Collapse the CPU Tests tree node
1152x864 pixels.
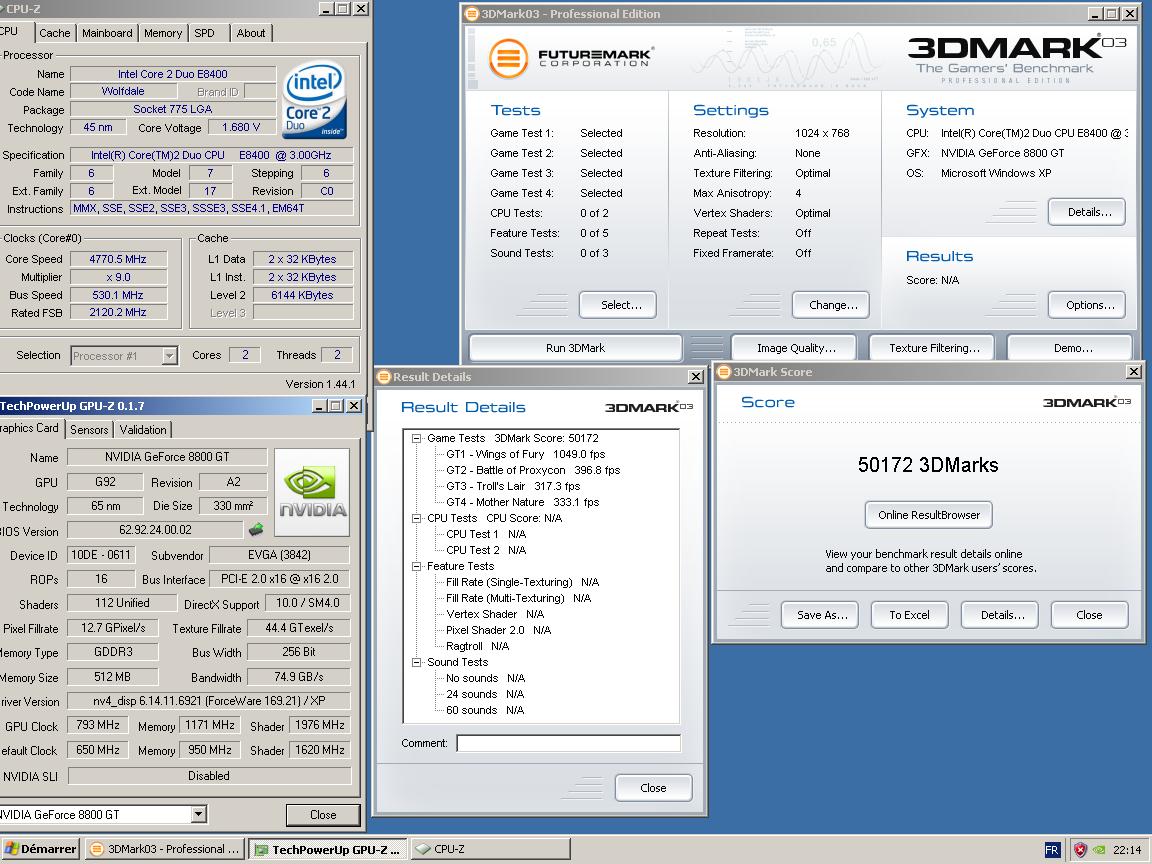pyautogui.click(x=417, y=519)
